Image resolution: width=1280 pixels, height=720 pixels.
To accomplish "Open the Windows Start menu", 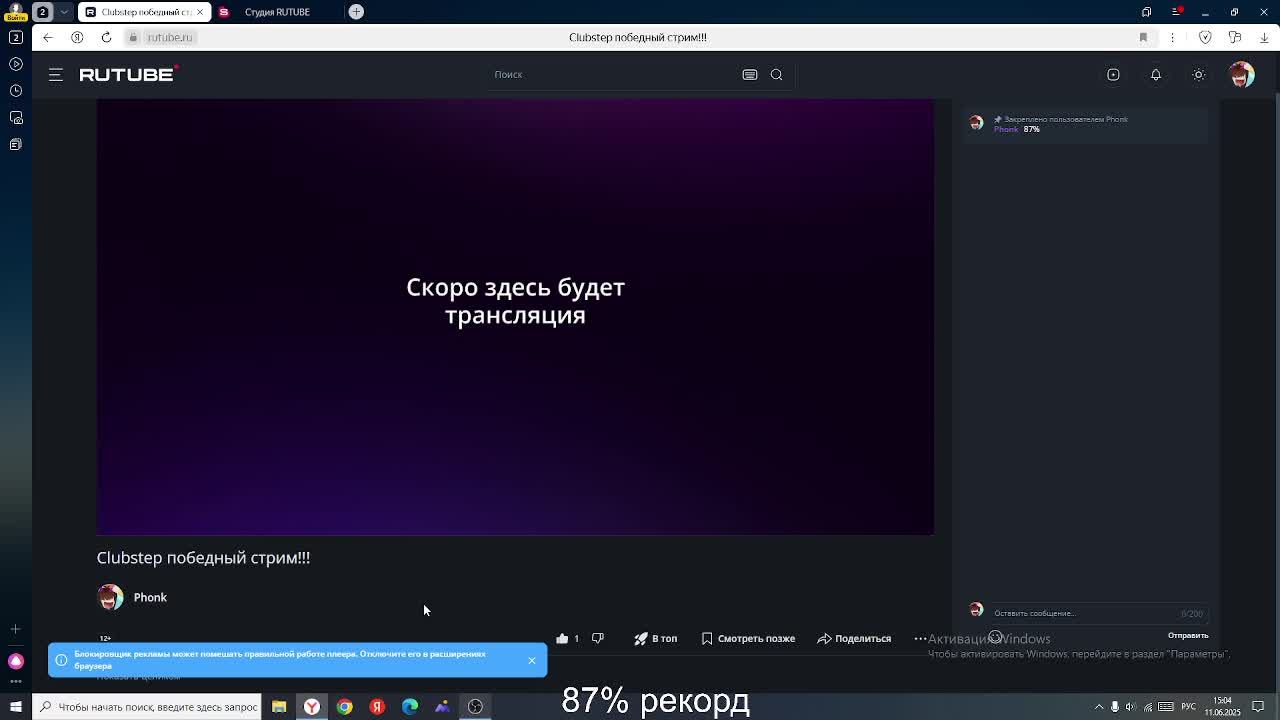I will (15, 707).
